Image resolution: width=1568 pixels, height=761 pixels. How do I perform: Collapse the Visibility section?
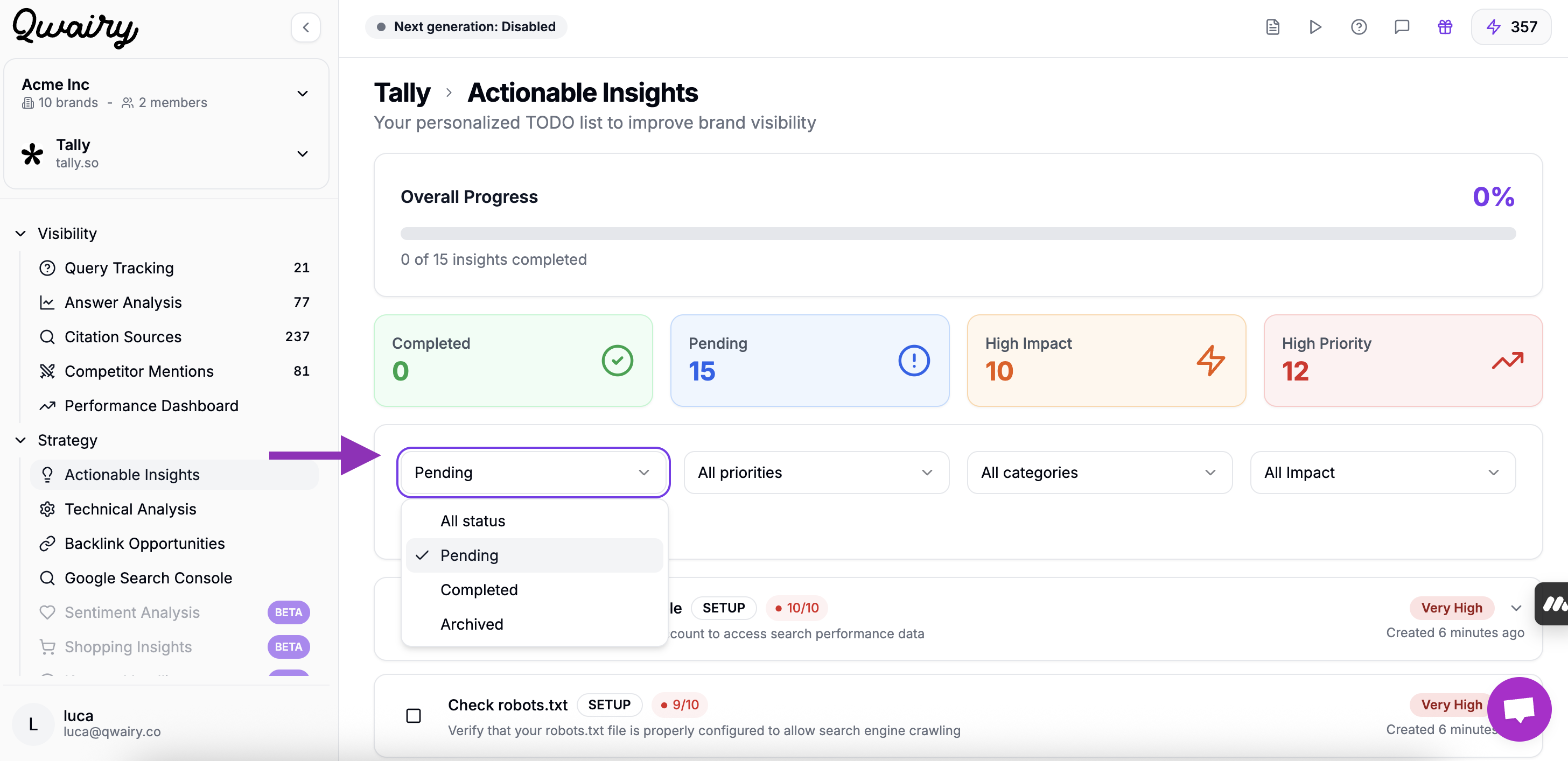point(20,234)
